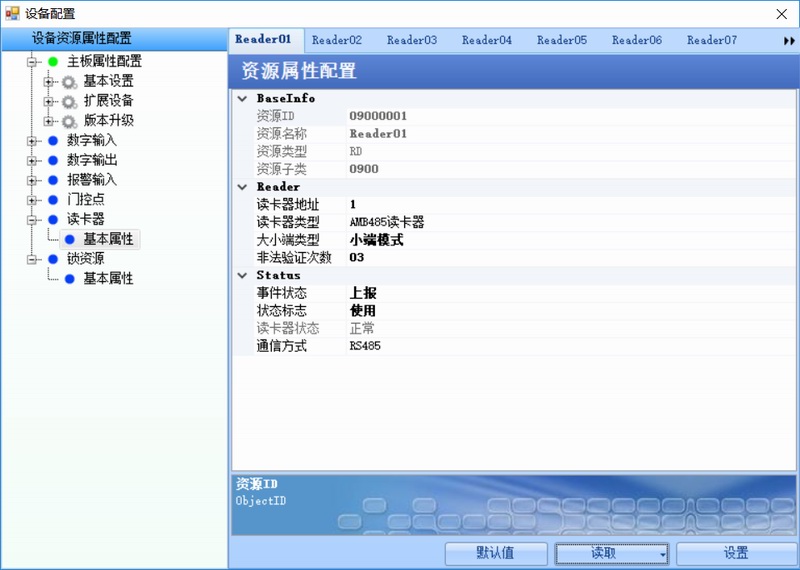The width and height of the screenshot is (800, 570).
Task: Switch to the Reader03 tab
Action: point(412,40)
